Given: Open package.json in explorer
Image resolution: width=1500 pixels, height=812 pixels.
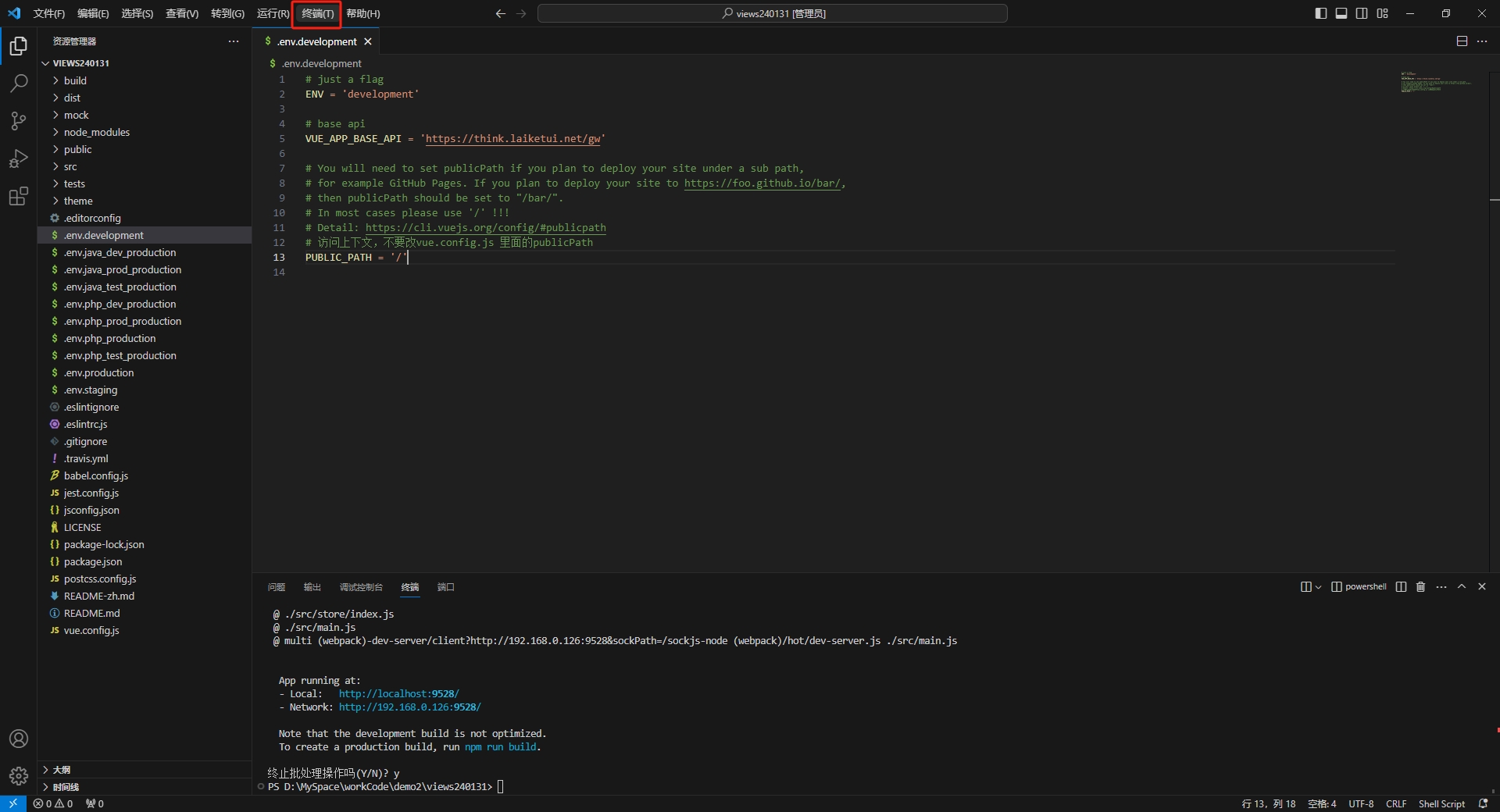Looking at the screenshot, I should (93, 561).
